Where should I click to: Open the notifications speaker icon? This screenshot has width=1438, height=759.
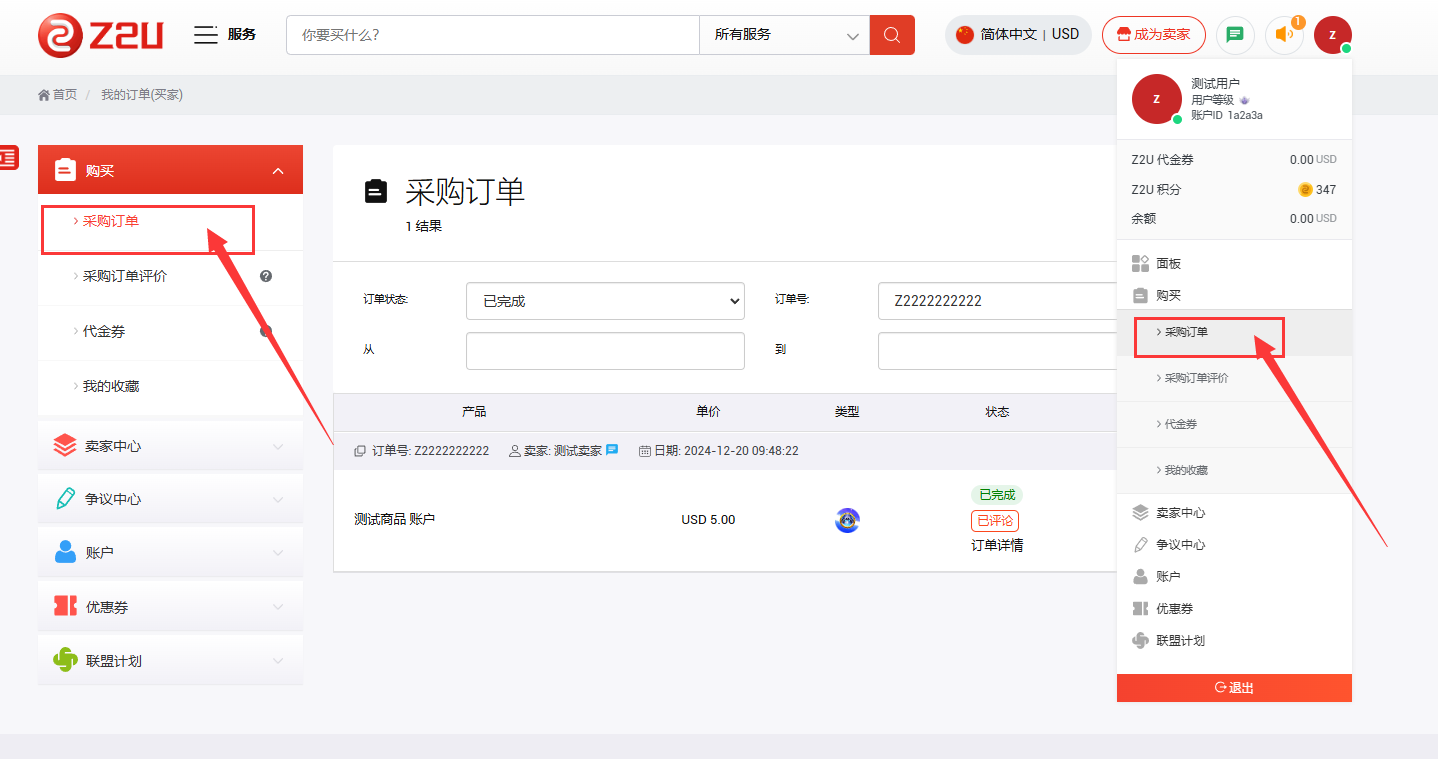(1284, 35)
